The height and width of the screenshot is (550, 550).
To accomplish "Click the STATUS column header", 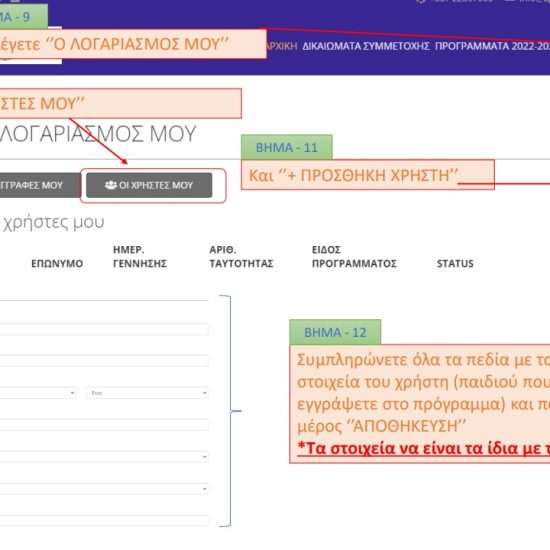I will (455, 263).
